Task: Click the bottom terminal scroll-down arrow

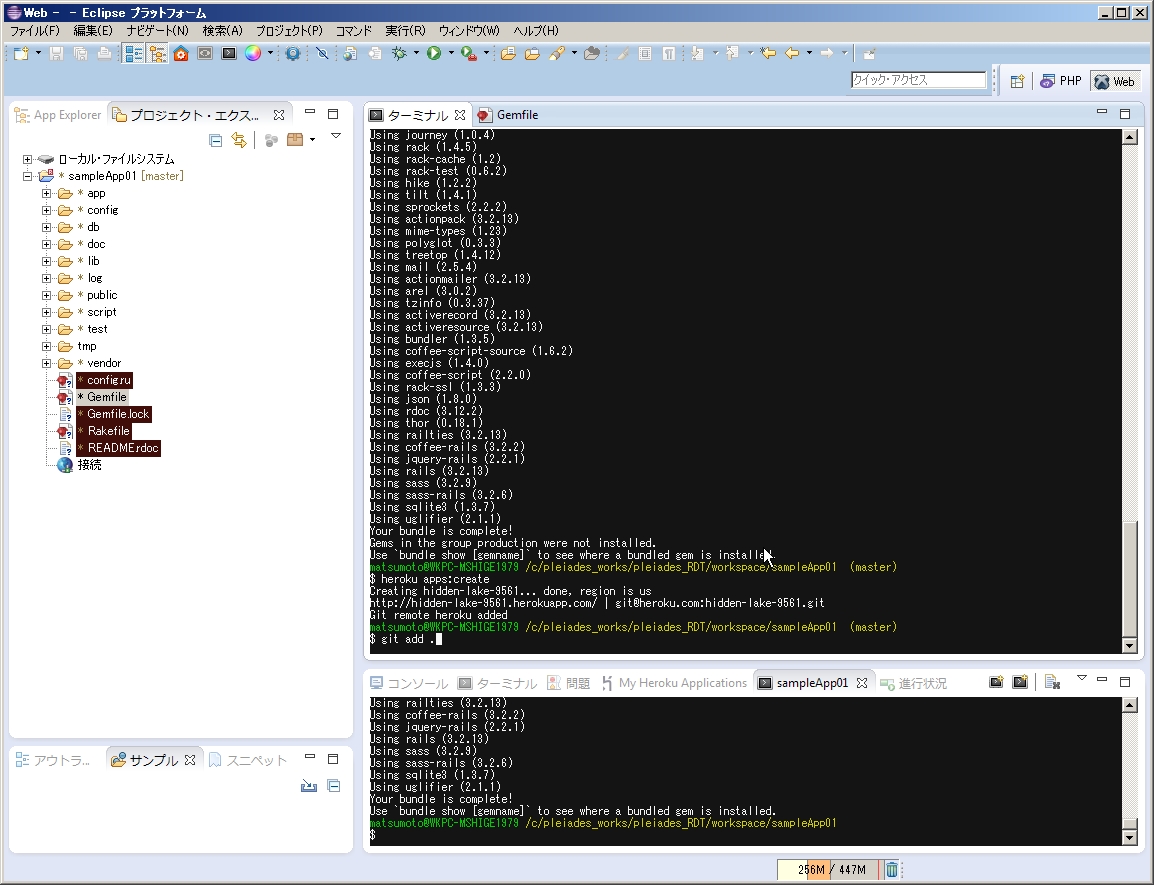Action: point(1129,838)
